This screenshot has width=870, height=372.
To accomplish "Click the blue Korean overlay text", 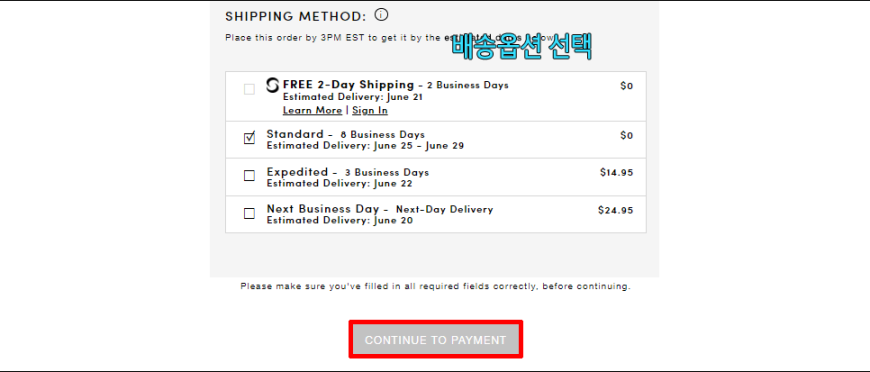I will point(522,47).
